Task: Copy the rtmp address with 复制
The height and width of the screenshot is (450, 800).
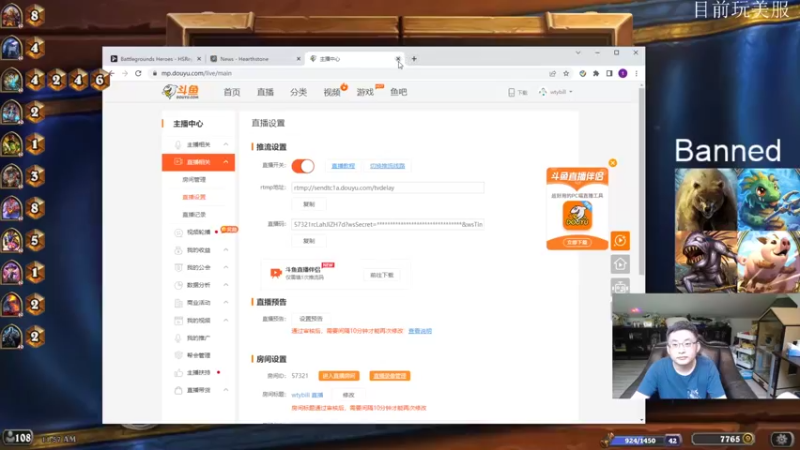Action: point(309,204)
